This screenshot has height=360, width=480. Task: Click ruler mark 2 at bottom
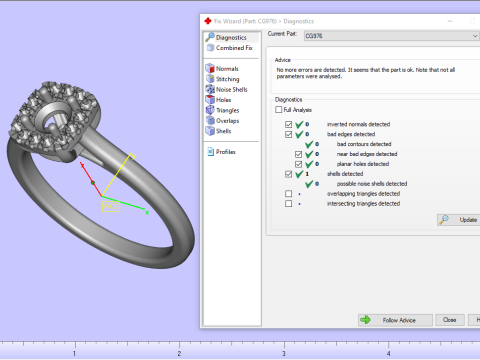179,354
